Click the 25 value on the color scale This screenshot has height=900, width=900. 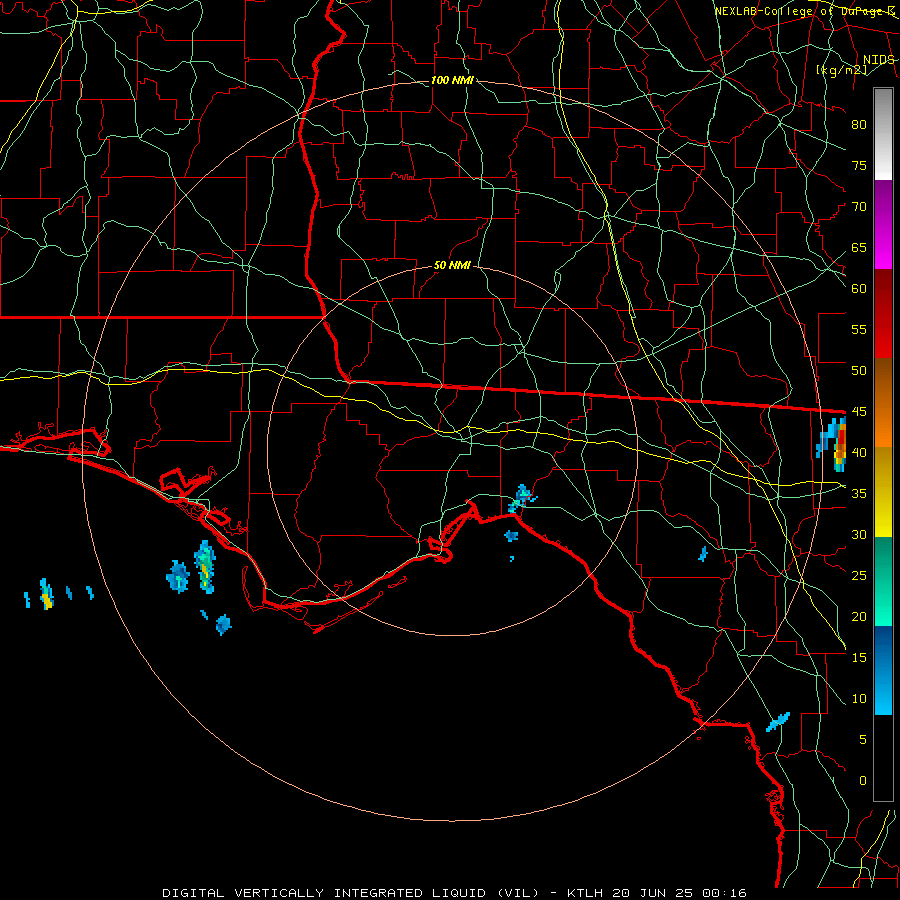[x=859, y=576]
